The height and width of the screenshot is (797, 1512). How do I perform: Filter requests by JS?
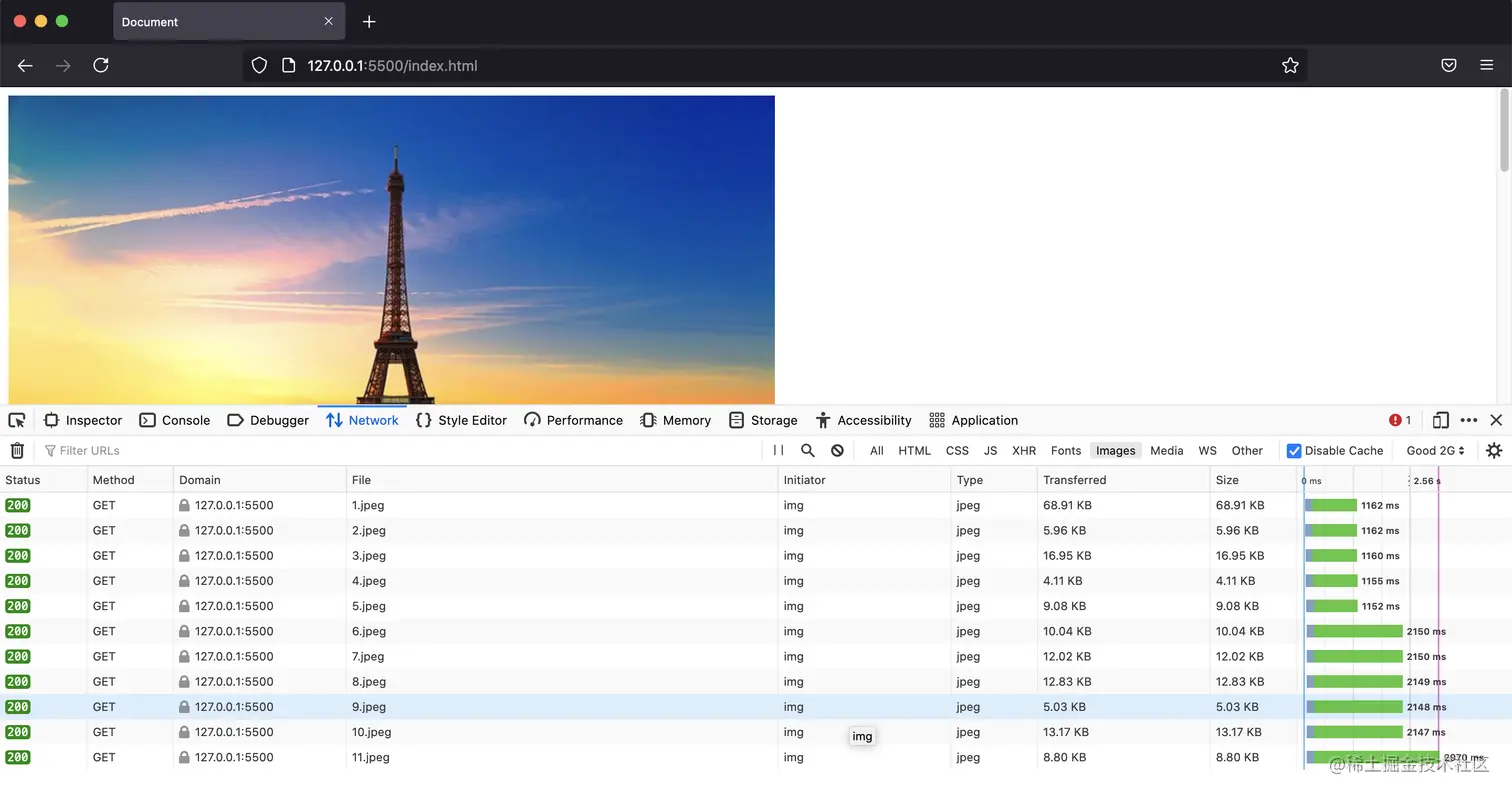coord(990,450)
